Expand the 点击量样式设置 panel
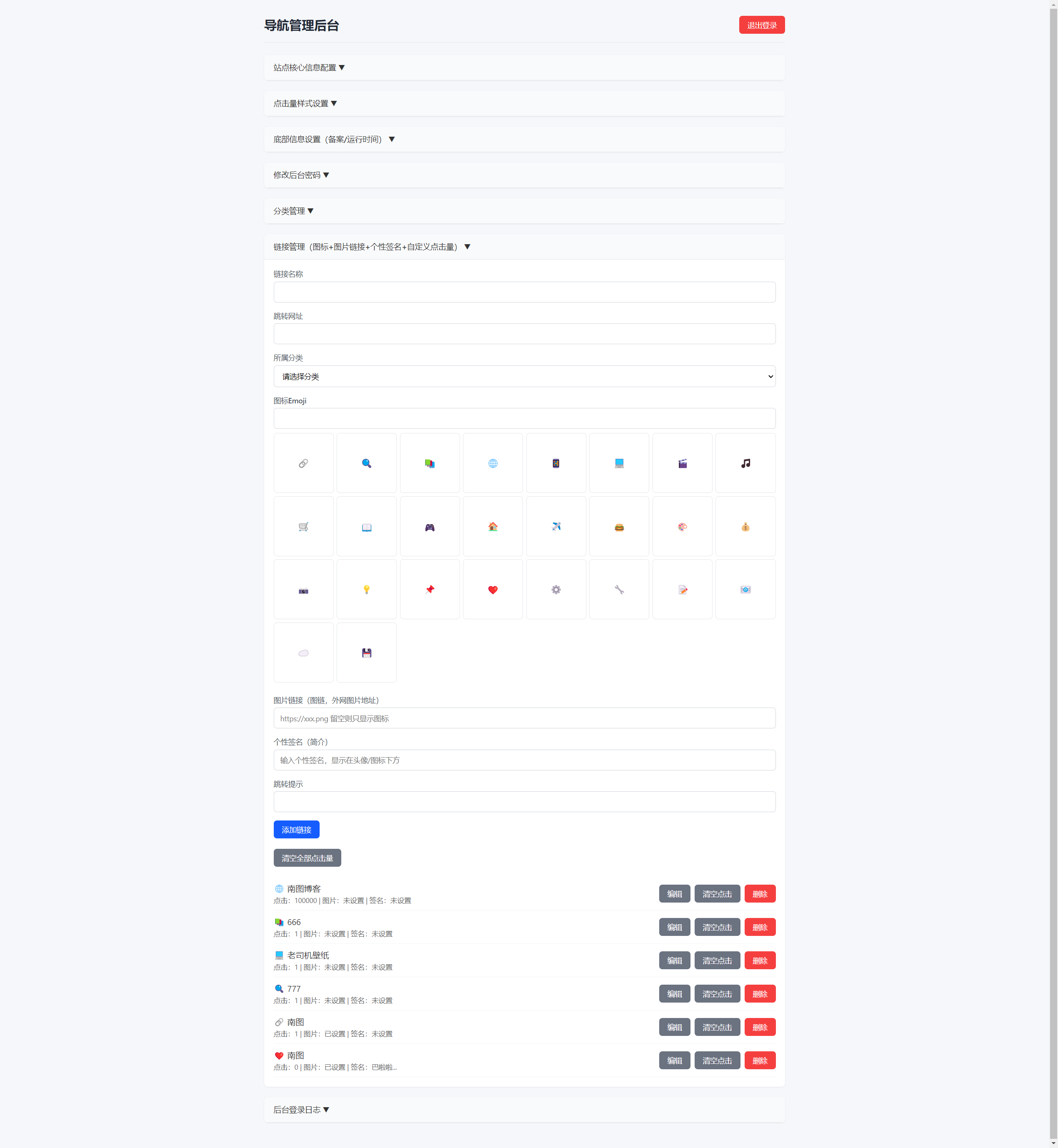The height and width of the screenshot is (1148, 1058). click(305, 104)
